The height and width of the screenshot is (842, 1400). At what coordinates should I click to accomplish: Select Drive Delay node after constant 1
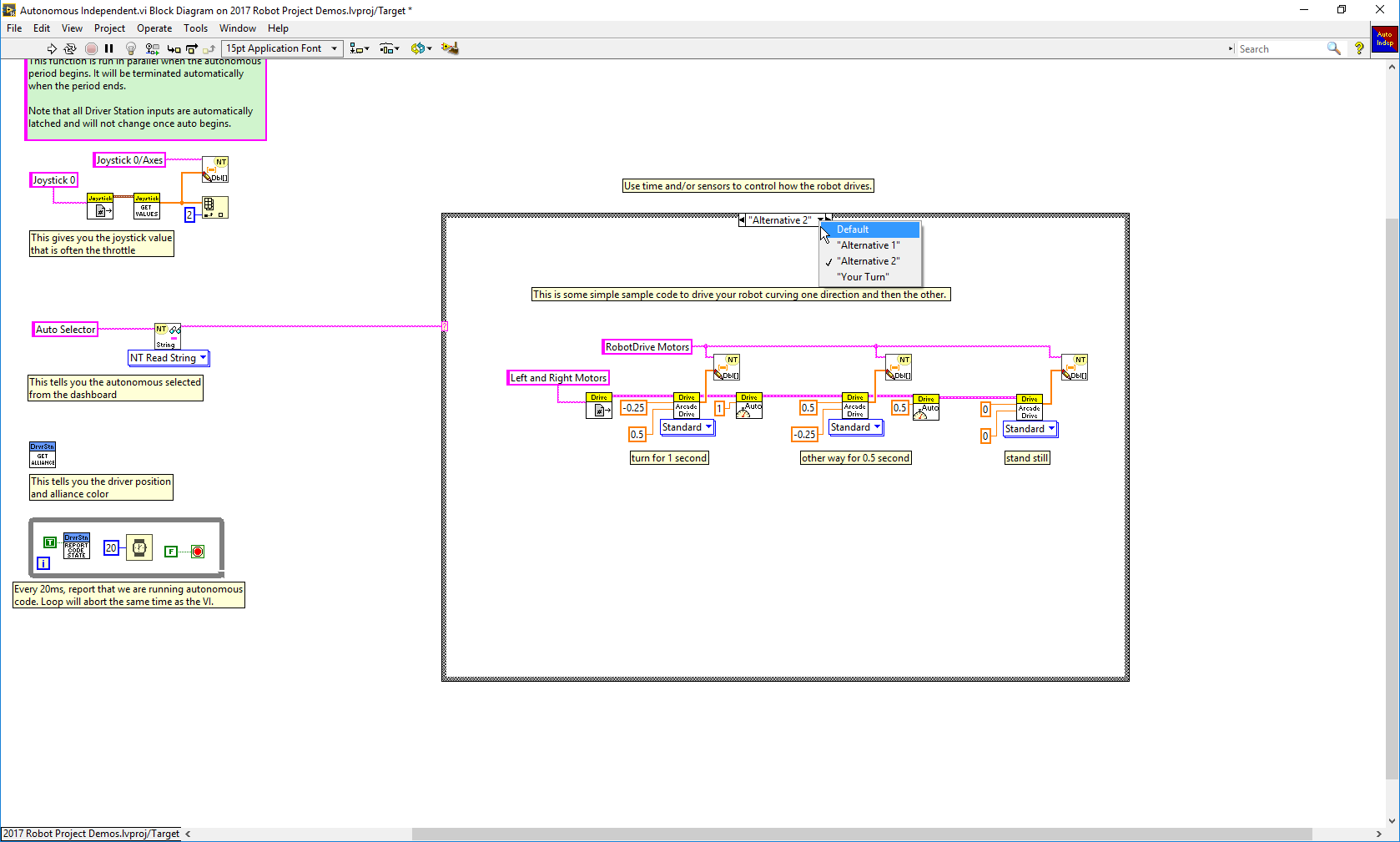(x=749, y=406)
